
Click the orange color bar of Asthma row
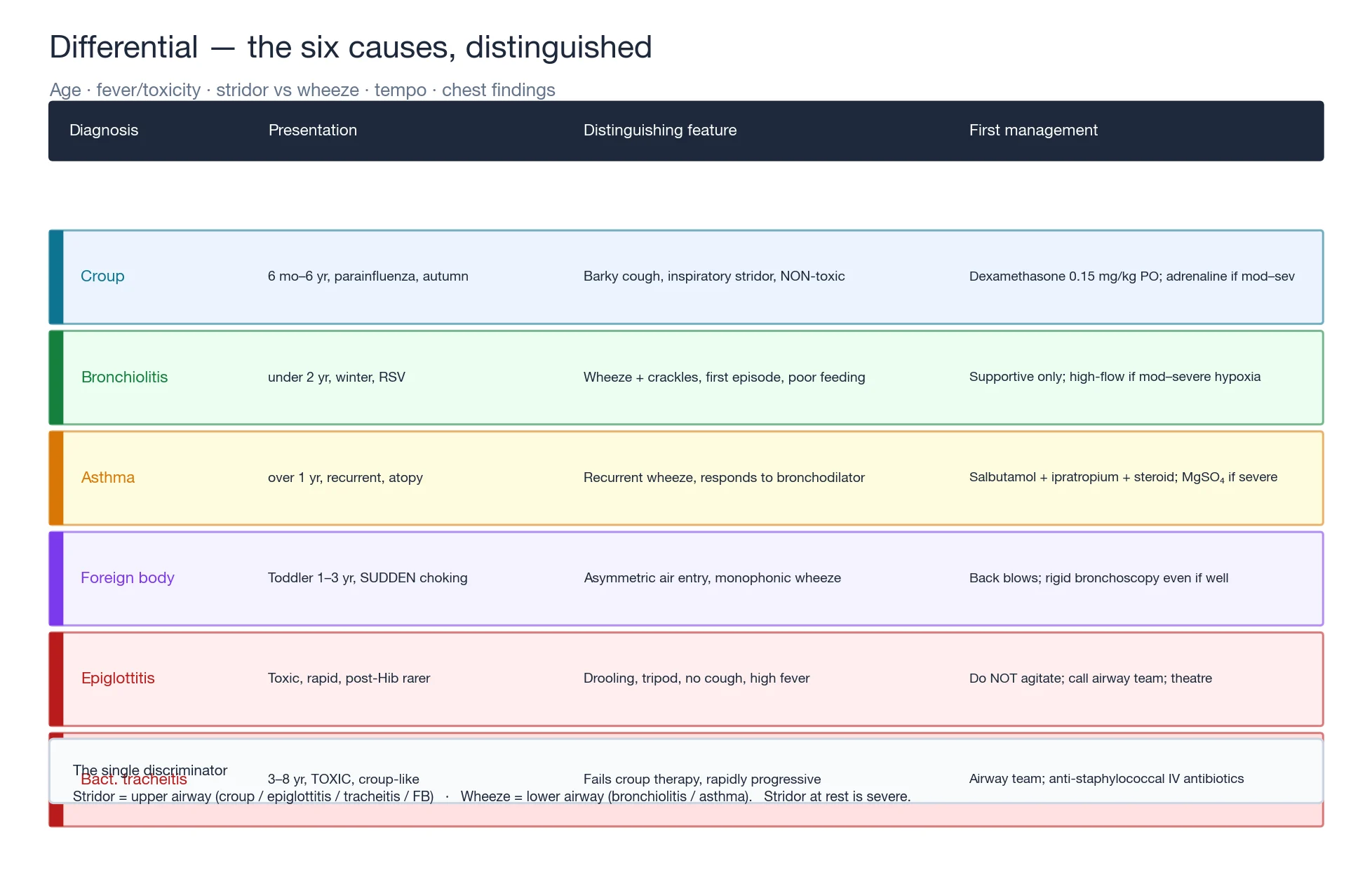pos(57,478)
